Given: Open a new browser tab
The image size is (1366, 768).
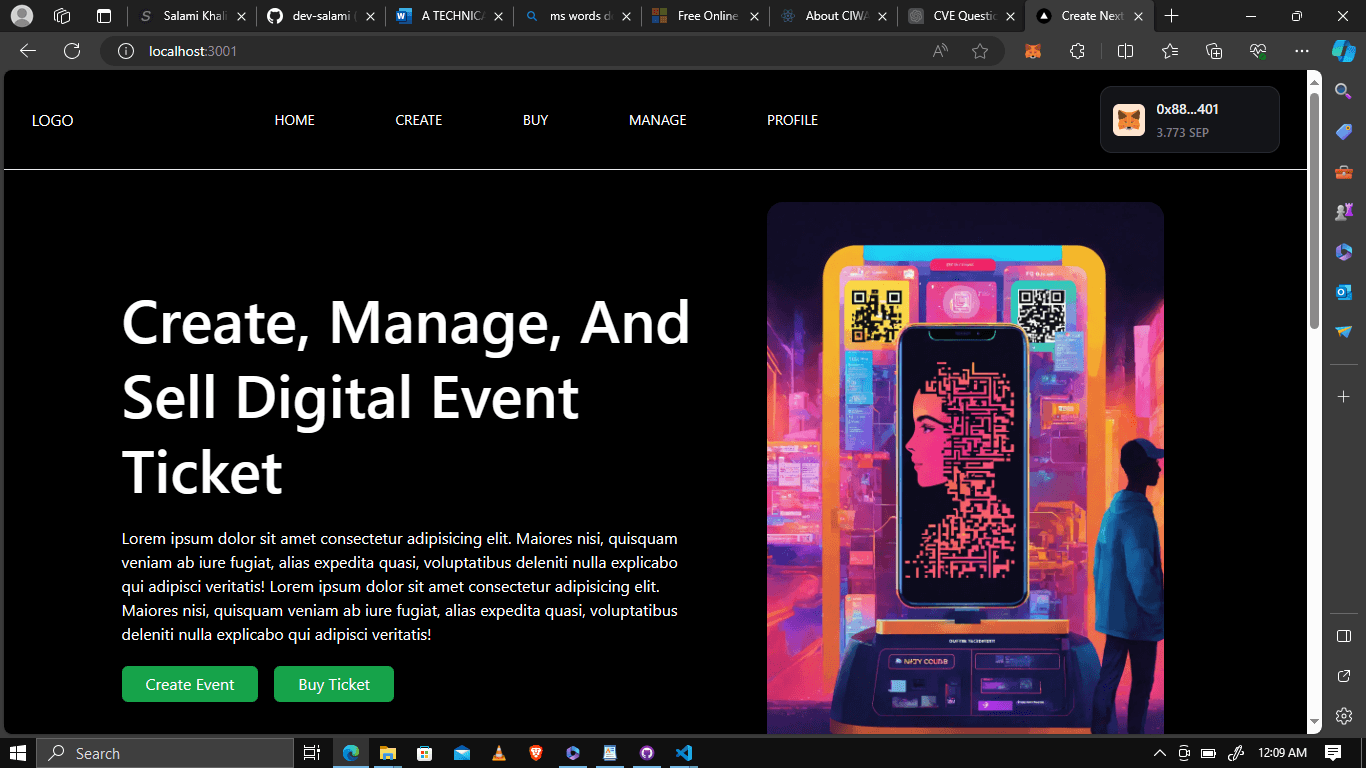Looking at the screenshot, I should 1172,16.
